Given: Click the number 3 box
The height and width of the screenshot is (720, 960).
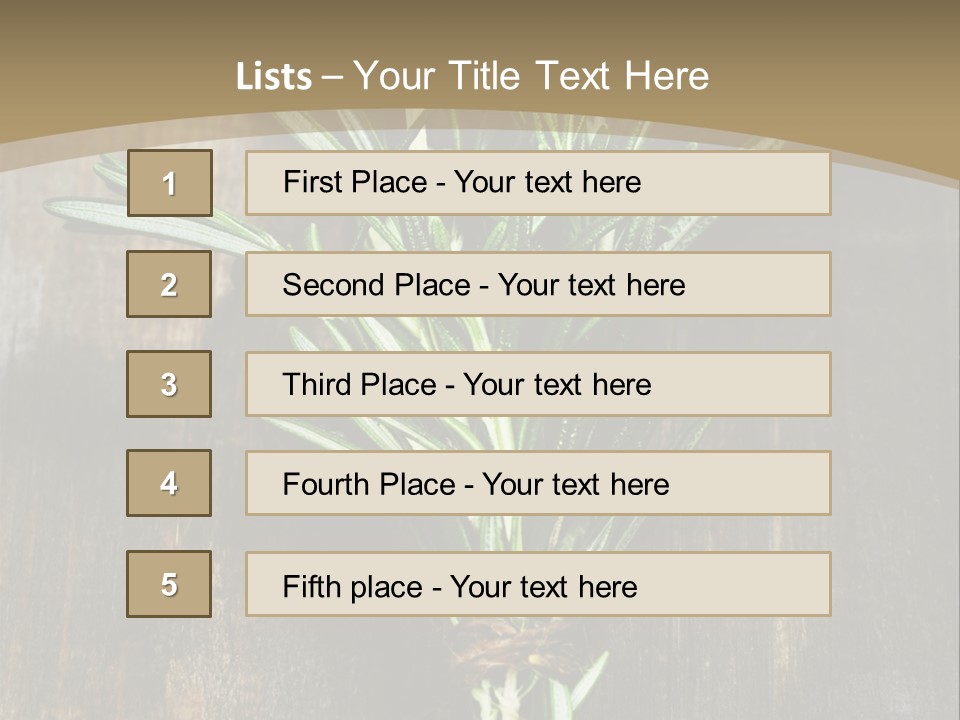Looking at the screenshot, I should 169,384.
